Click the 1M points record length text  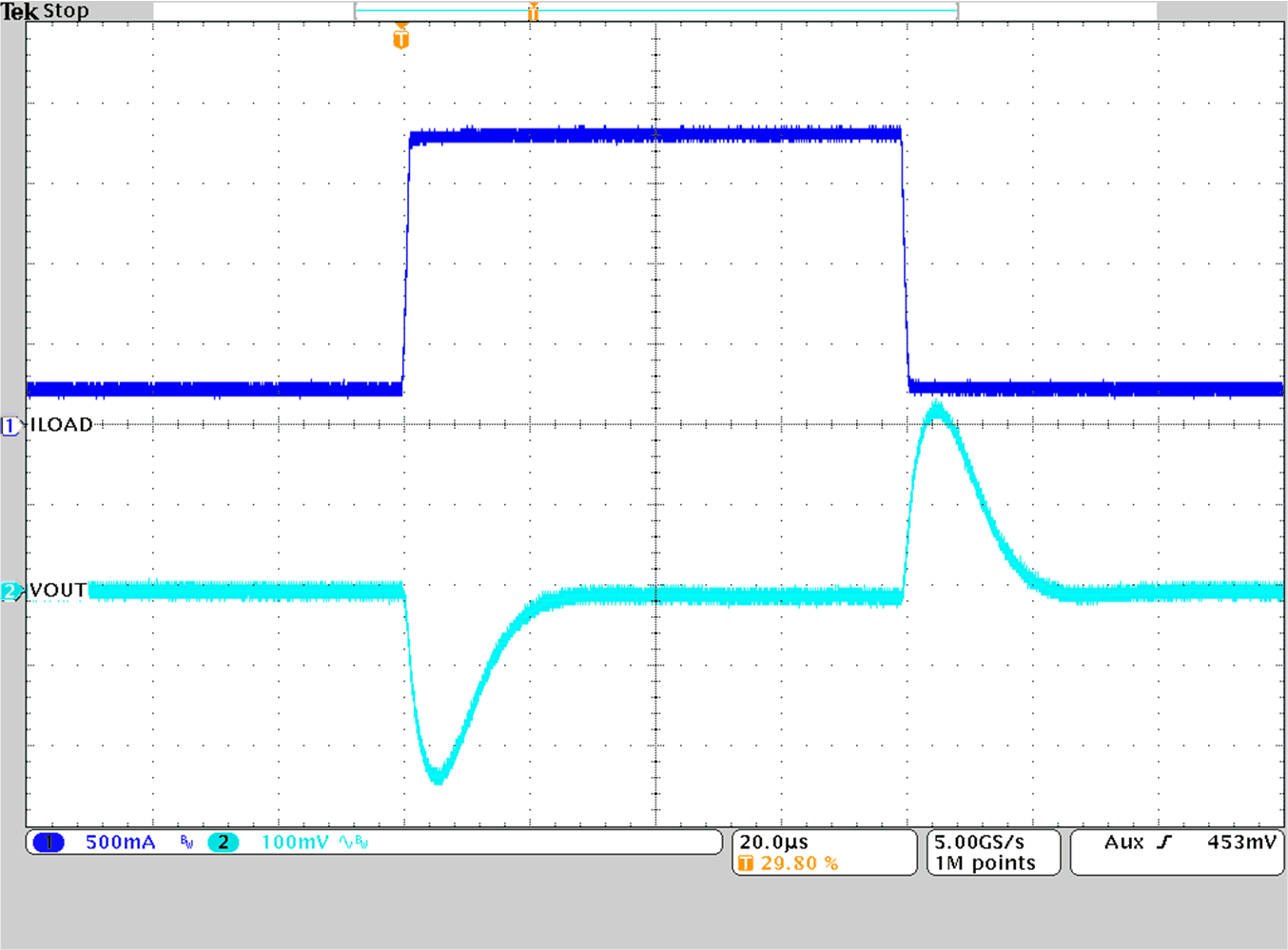985,863
